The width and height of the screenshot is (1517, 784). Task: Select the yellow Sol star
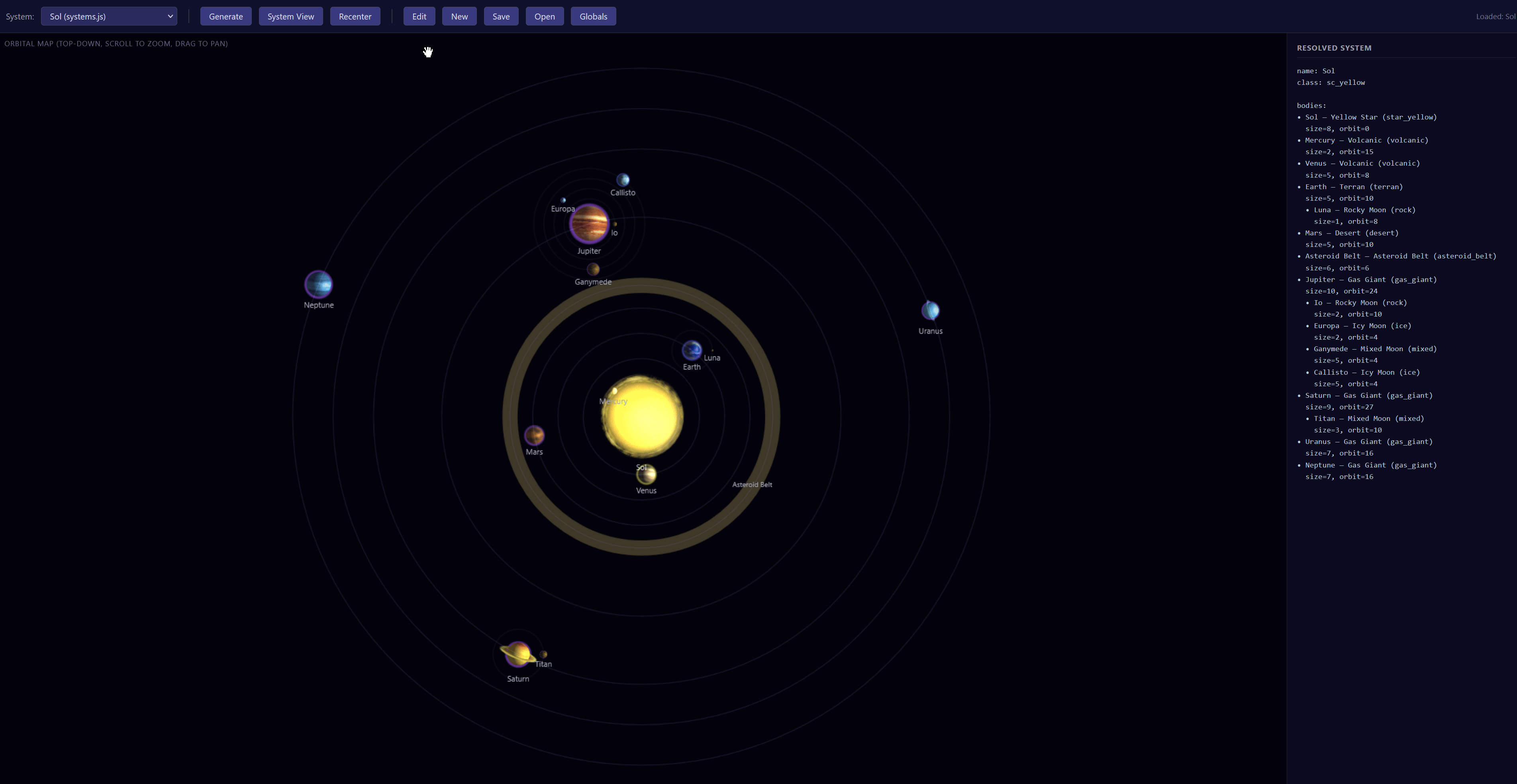pyautogui.click(x=642, y=417)
